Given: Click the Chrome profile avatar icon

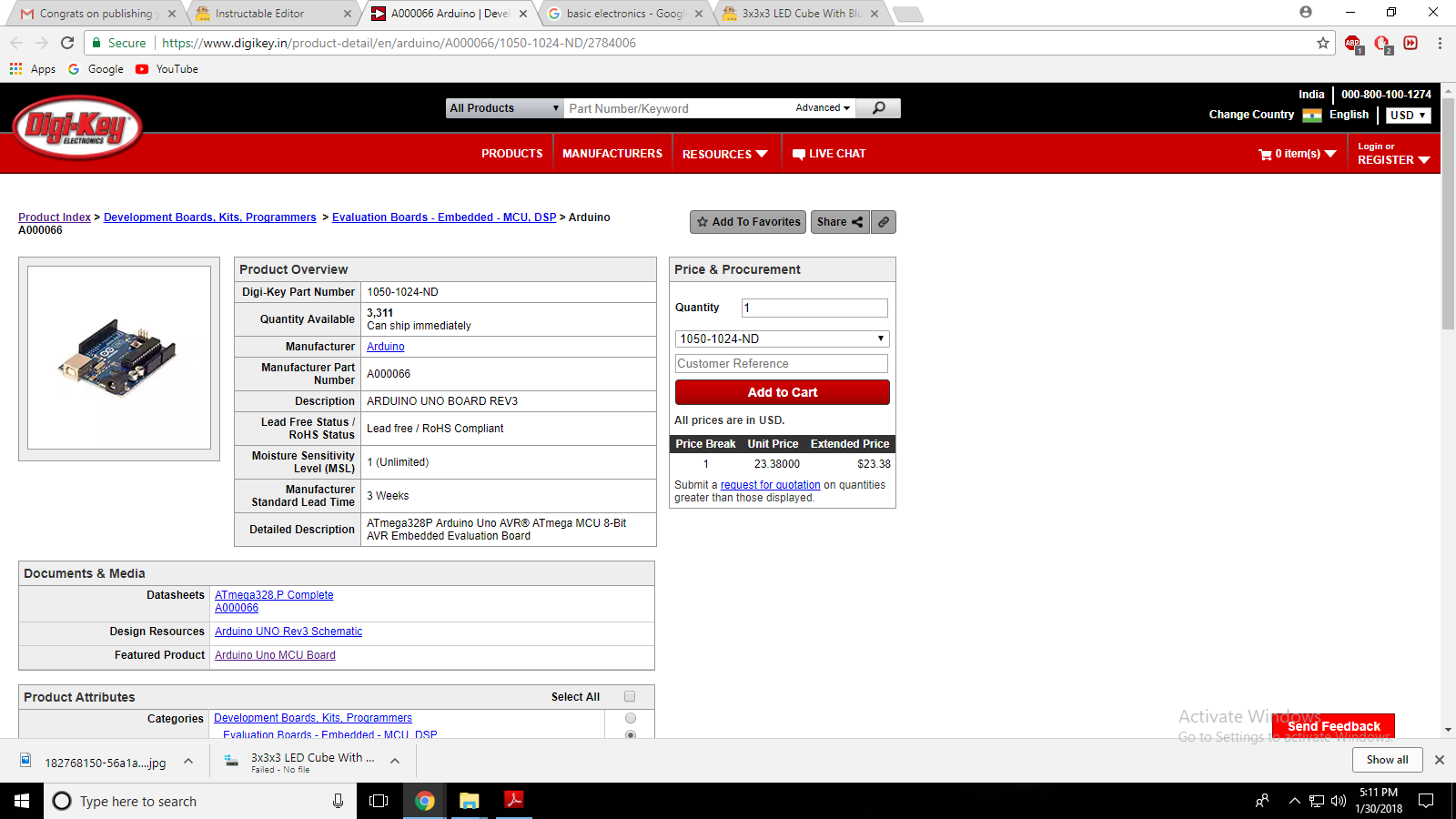Looking at the screenshot, I should pyautogui.click(x=1306, y=13).
